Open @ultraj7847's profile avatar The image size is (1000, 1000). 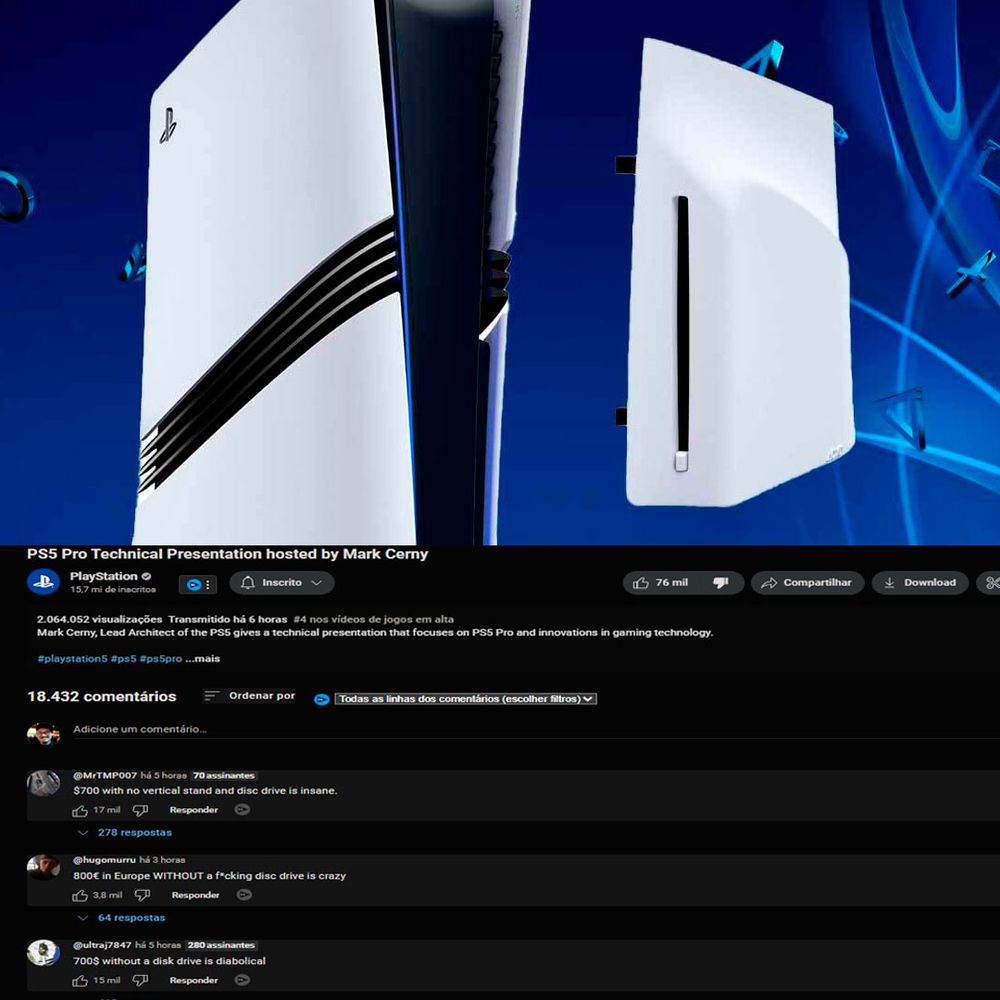coord(43,953)
